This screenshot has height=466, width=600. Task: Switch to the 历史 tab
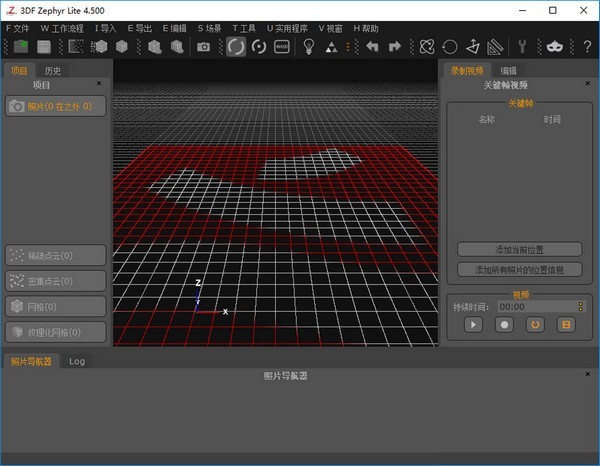click(x=52, y=71)
